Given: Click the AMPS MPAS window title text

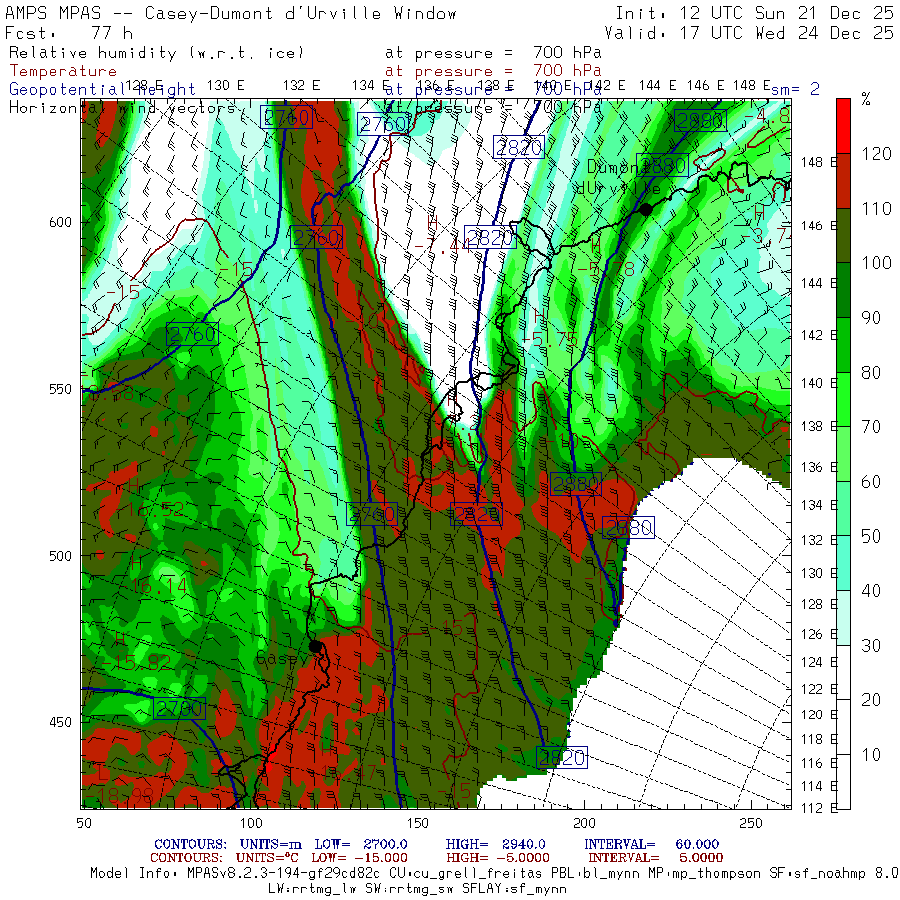Looking at the screenshot, I should pos(231,14).
